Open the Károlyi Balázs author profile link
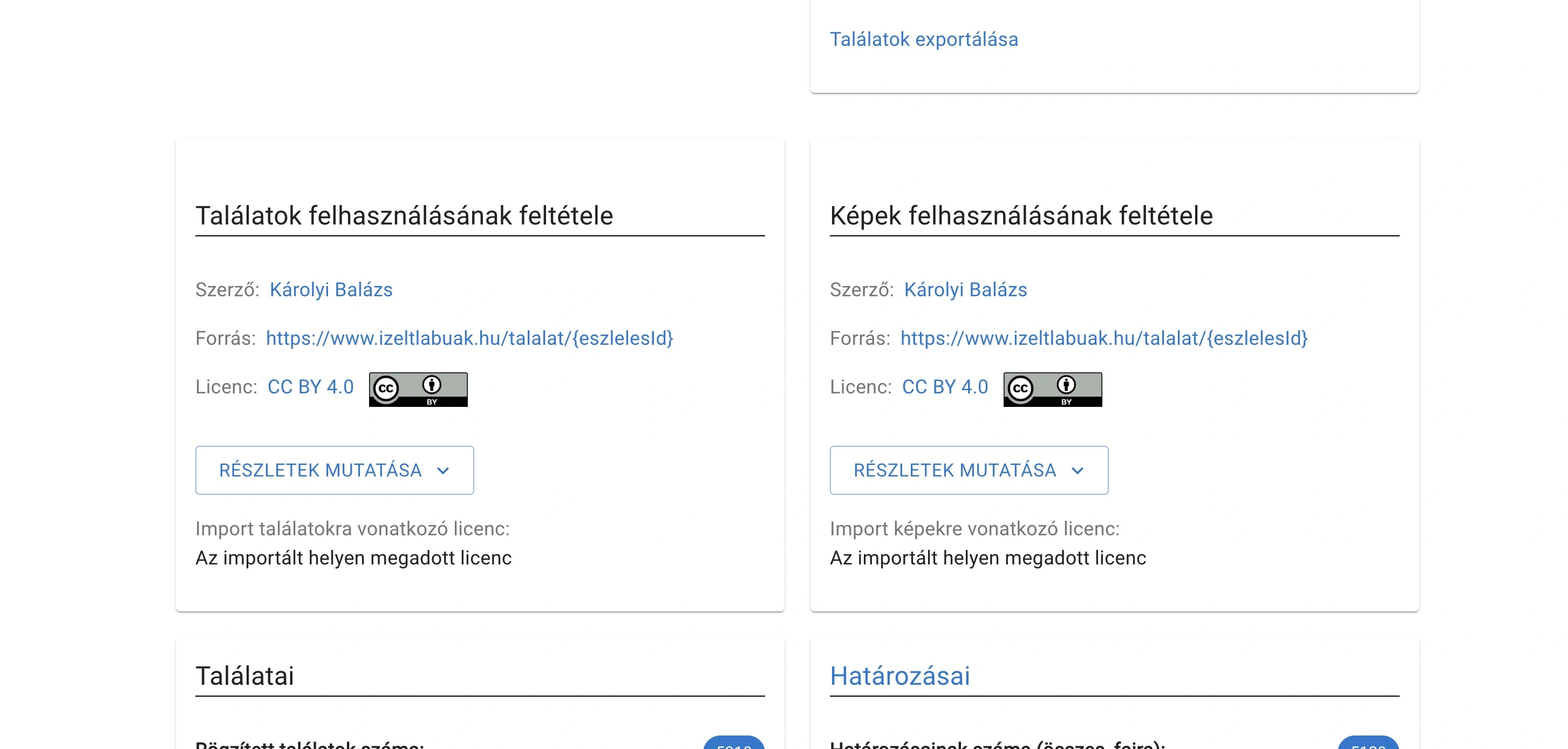 tap(331, 290)
